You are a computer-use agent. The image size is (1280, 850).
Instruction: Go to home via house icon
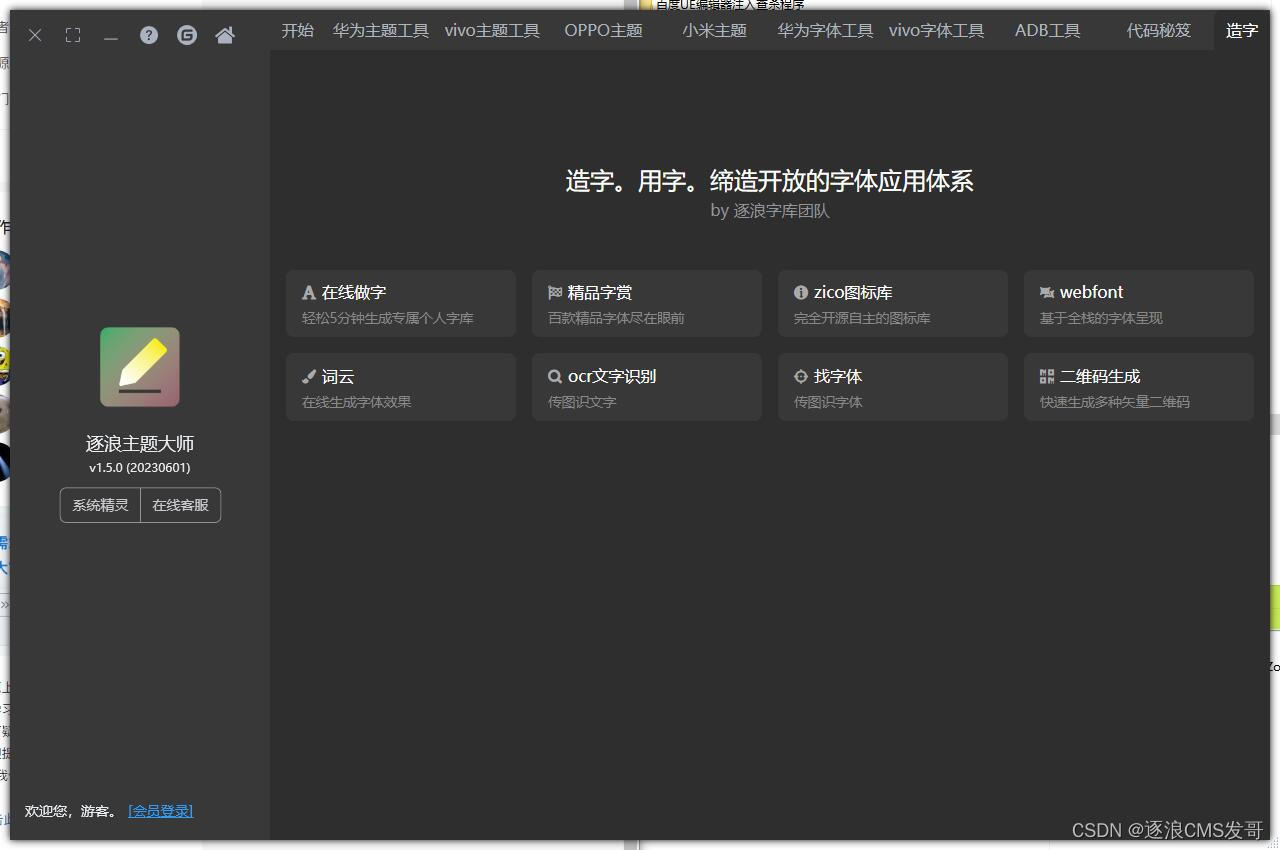pos(225,35)
